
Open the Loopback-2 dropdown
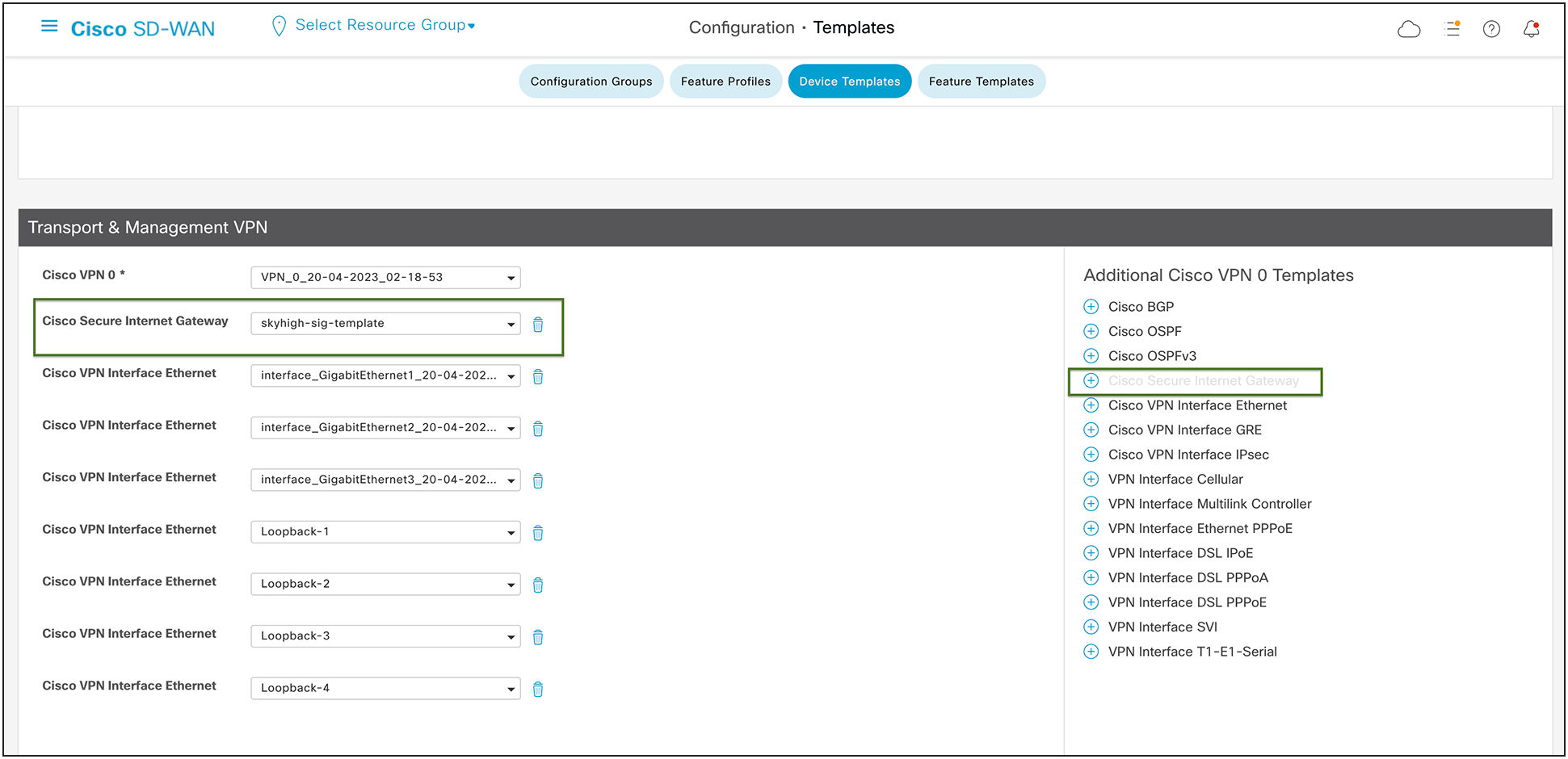point(385,584)
